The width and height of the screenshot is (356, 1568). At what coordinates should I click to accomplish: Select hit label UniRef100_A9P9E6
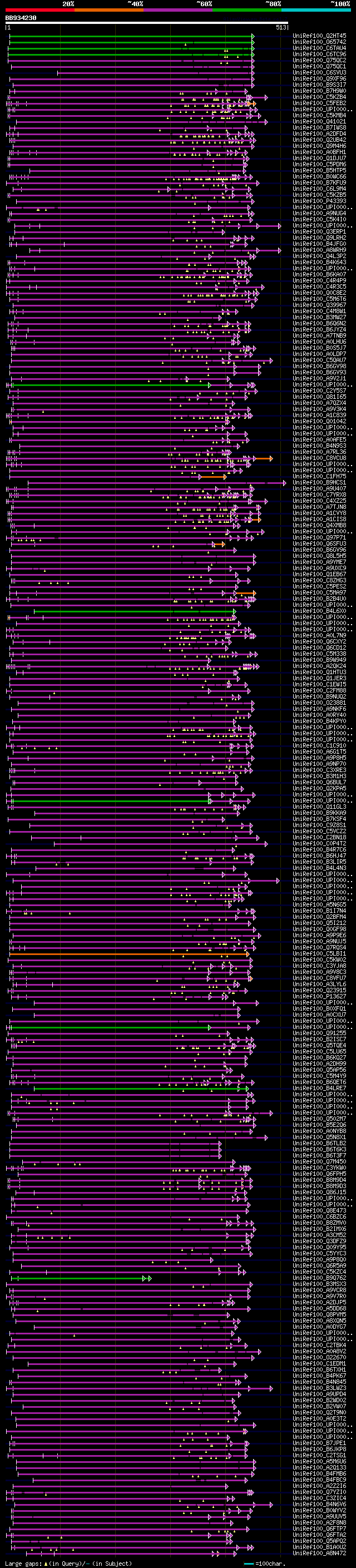click(x=319, y=936)
